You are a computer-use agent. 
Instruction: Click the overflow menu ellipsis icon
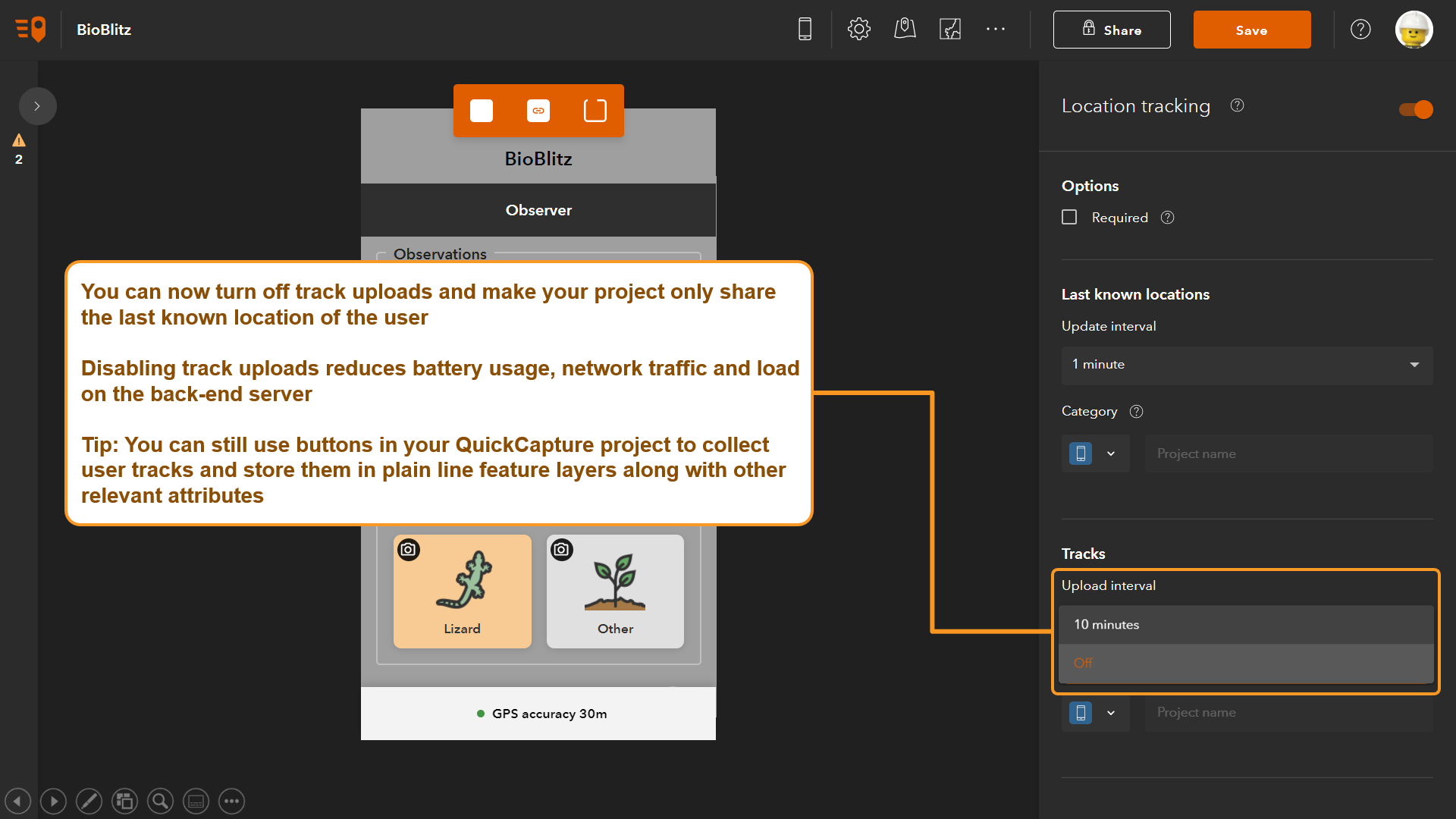996,29
